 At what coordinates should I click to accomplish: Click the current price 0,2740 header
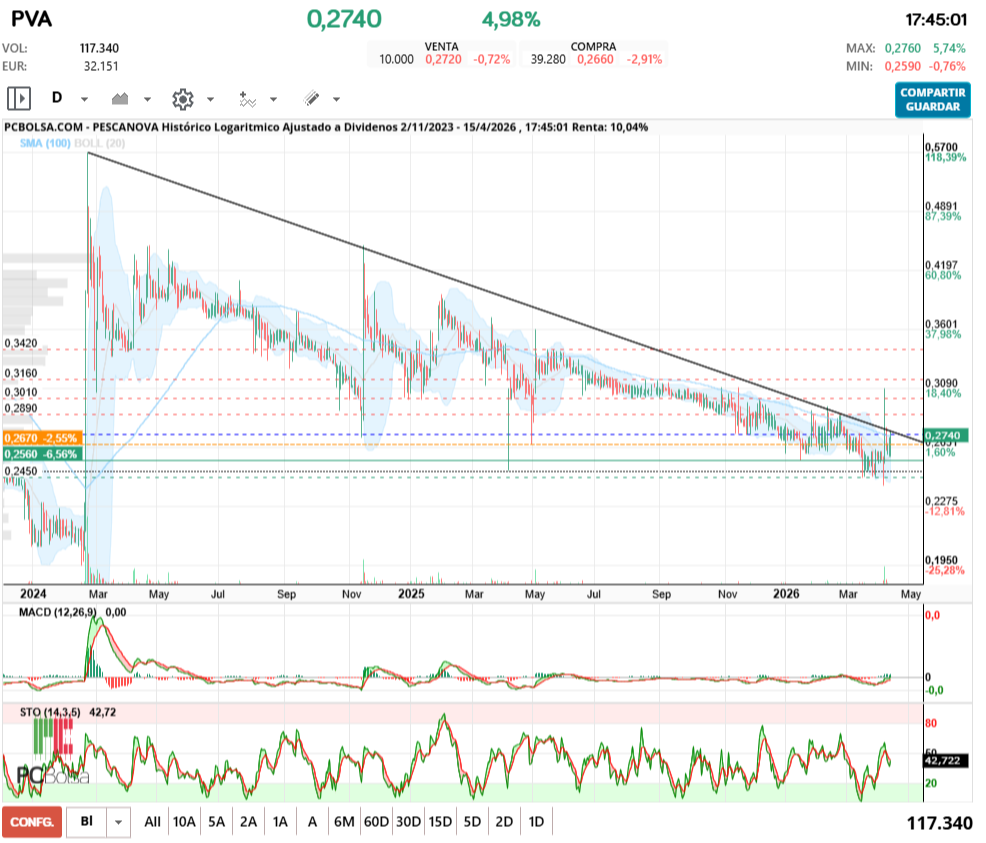coord(344,19)
